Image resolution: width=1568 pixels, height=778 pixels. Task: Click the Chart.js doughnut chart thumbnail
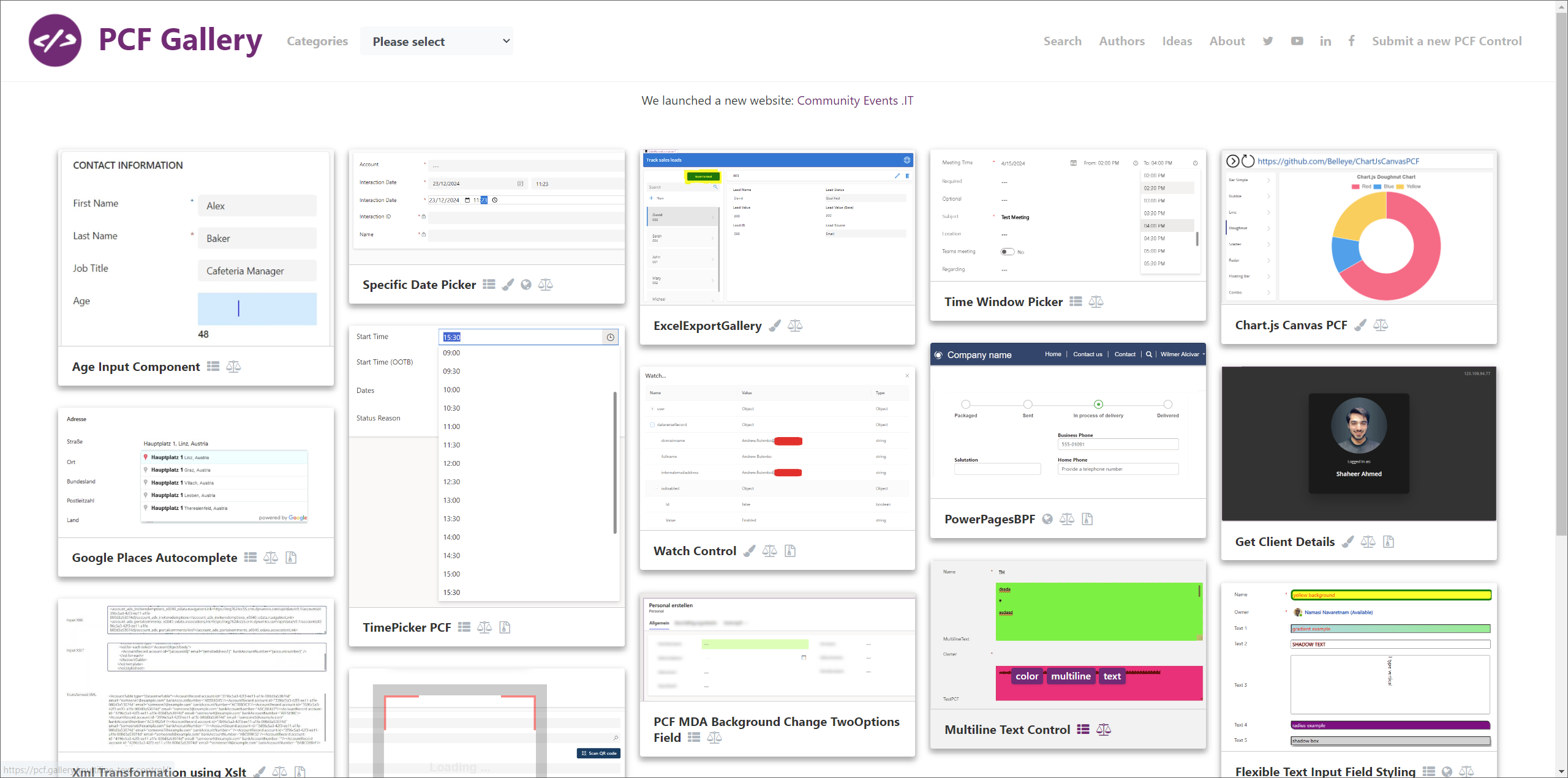(1359, 227)
